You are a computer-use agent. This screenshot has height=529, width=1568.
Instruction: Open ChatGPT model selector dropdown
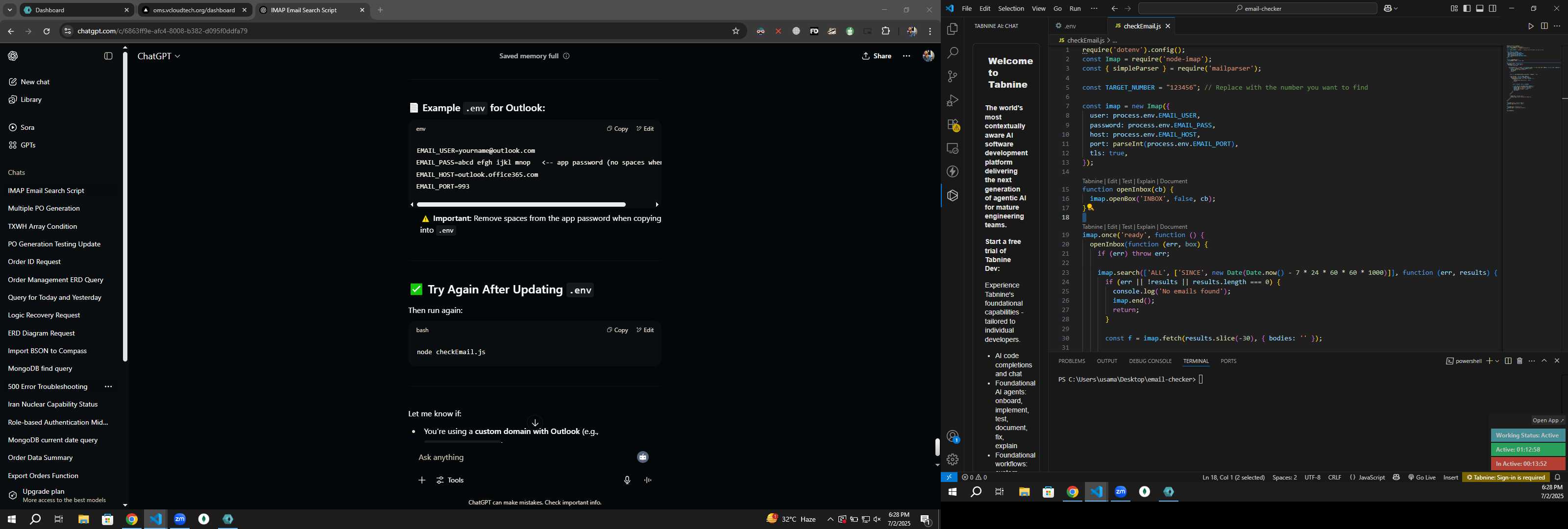point(159,56)
